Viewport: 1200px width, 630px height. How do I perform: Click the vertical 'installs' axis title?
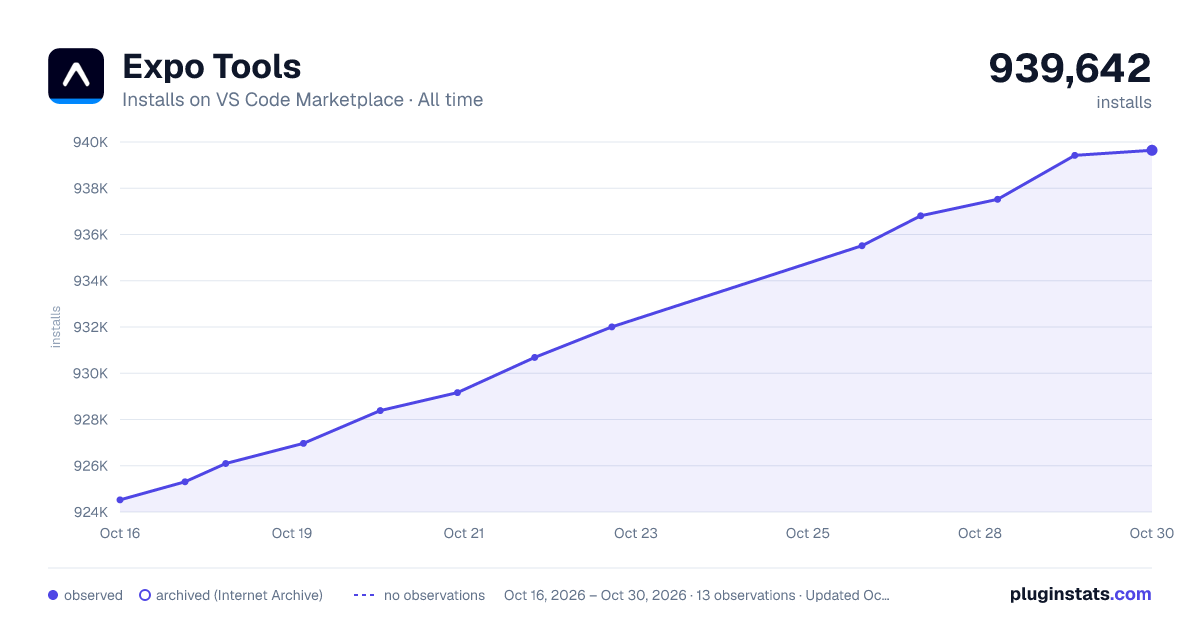56,327
